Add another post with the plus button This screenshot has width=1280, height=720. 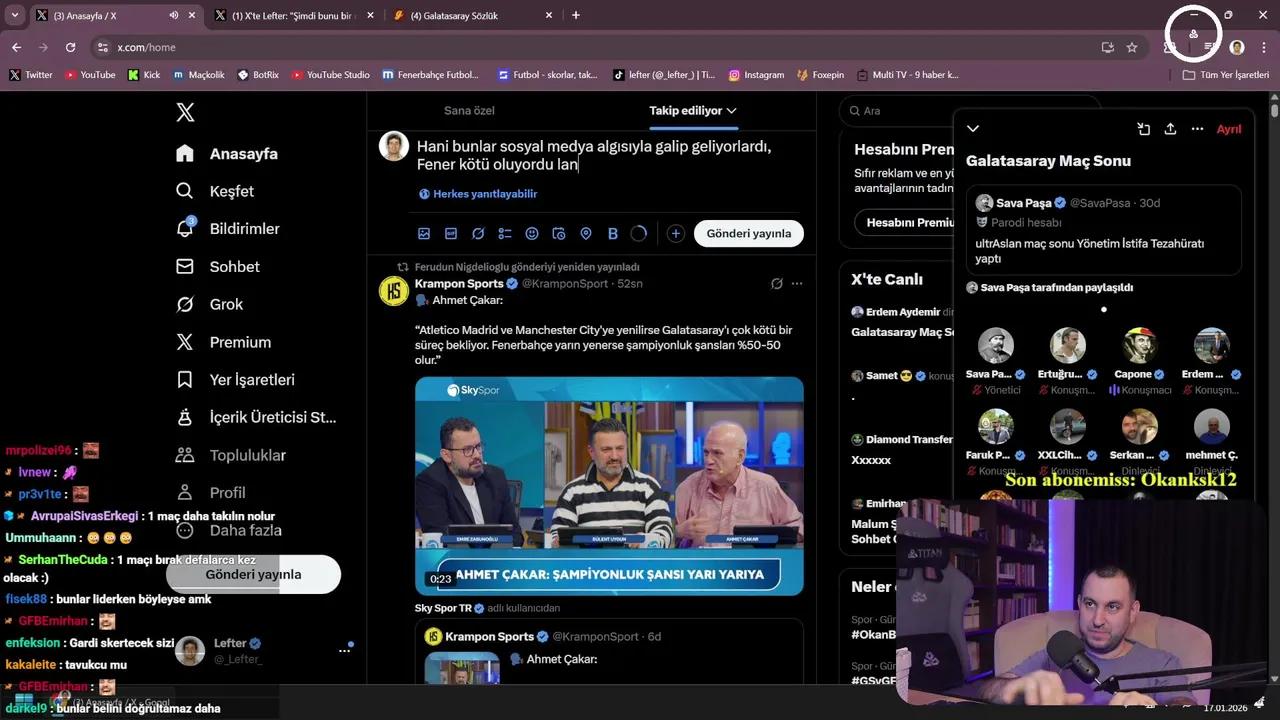coord(676,233)
